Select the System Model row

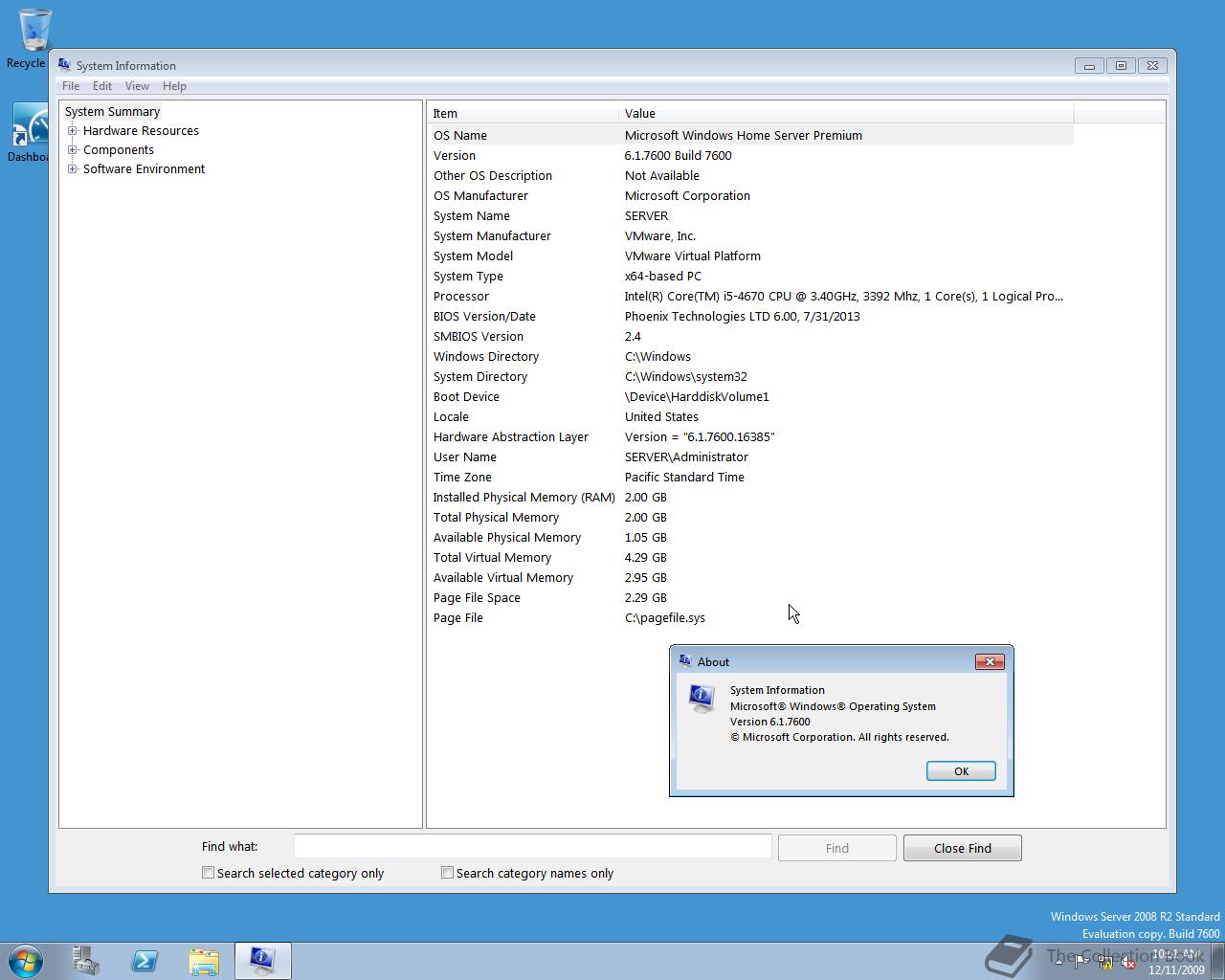[x=750, y=256]
